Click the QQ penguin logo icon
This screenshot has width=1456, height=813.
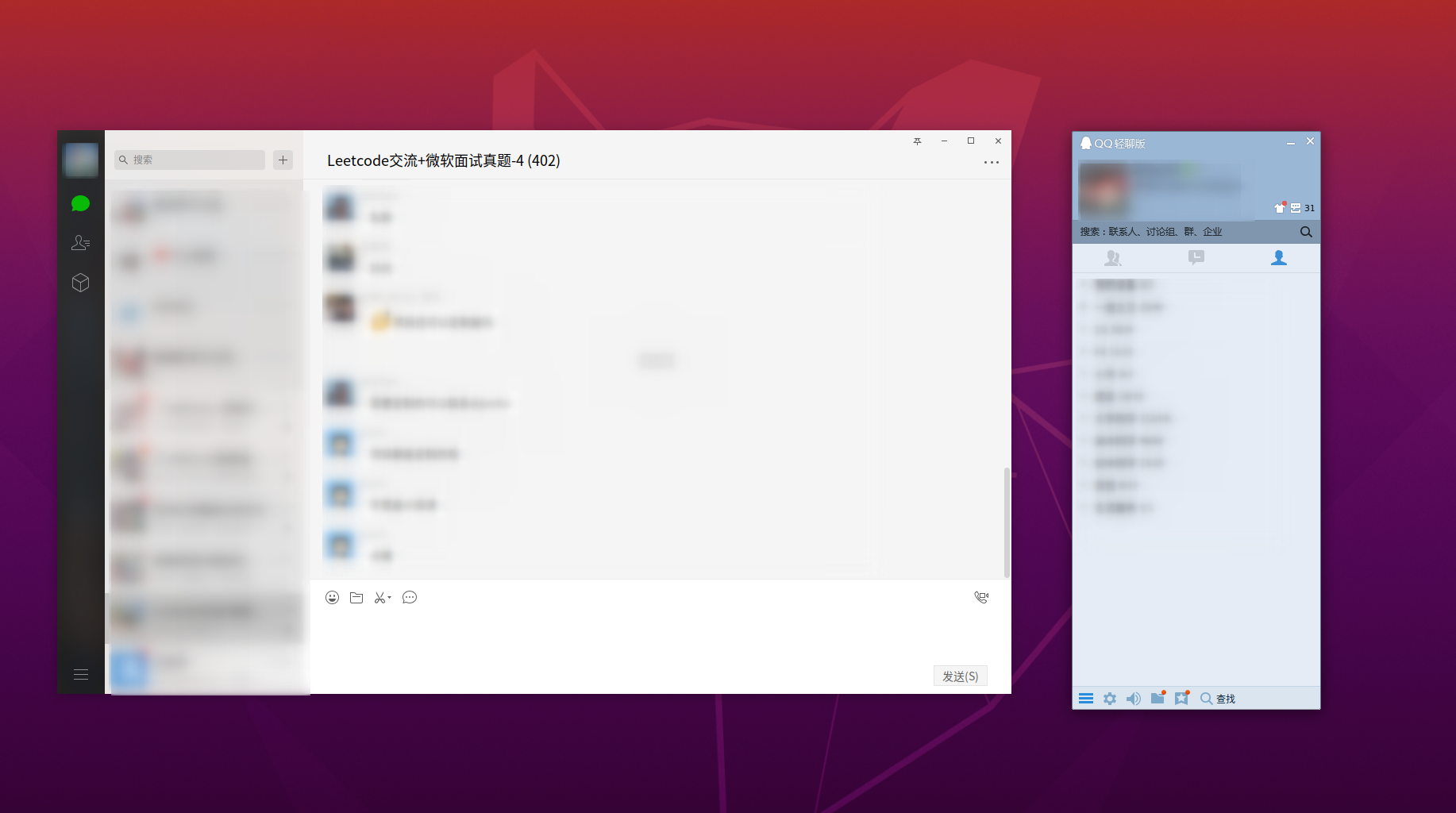[x=1086, y=143]
